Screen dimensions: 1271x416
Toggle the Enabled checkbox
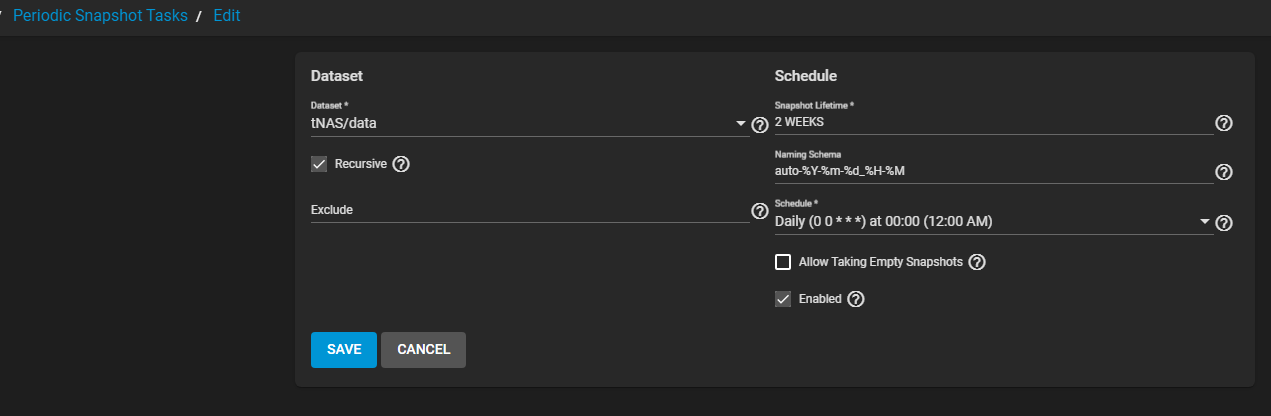point(783,299)
